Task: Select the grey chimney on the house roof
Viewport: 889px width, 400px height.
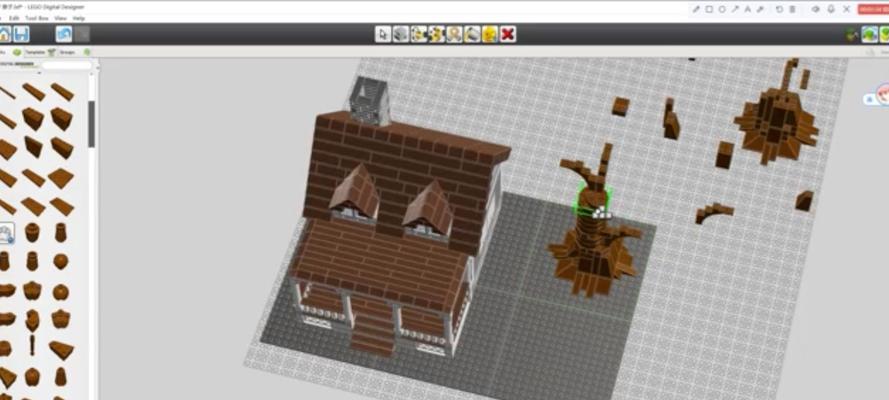Action: click(371, 101)
